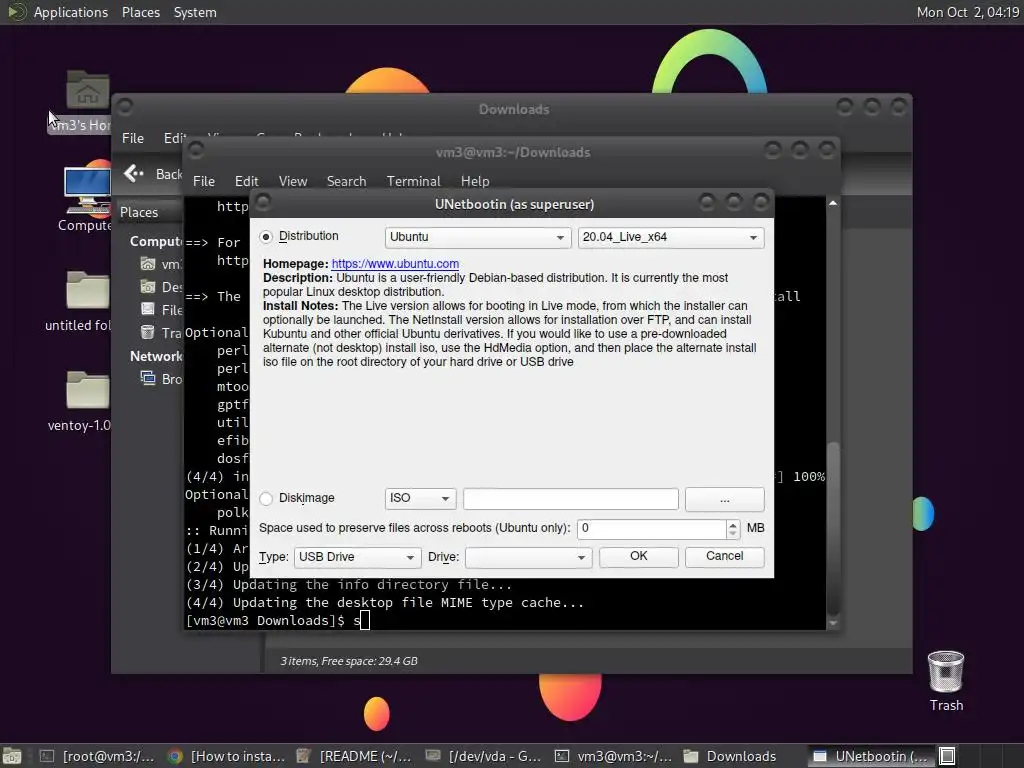1024x768 pixels.
Task: Go Back with the file manager arrow icon
Action: tap(134, 174)
